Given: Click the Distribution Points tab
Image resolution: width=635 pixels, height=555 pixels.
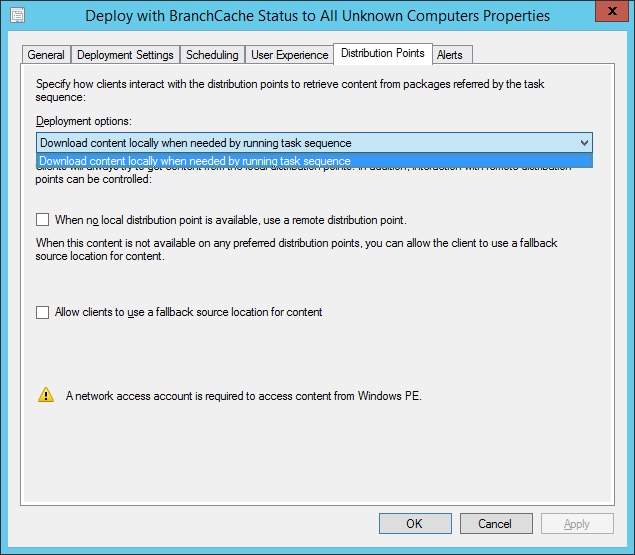Looking at the screenshot, I should (x=381, y=53).
